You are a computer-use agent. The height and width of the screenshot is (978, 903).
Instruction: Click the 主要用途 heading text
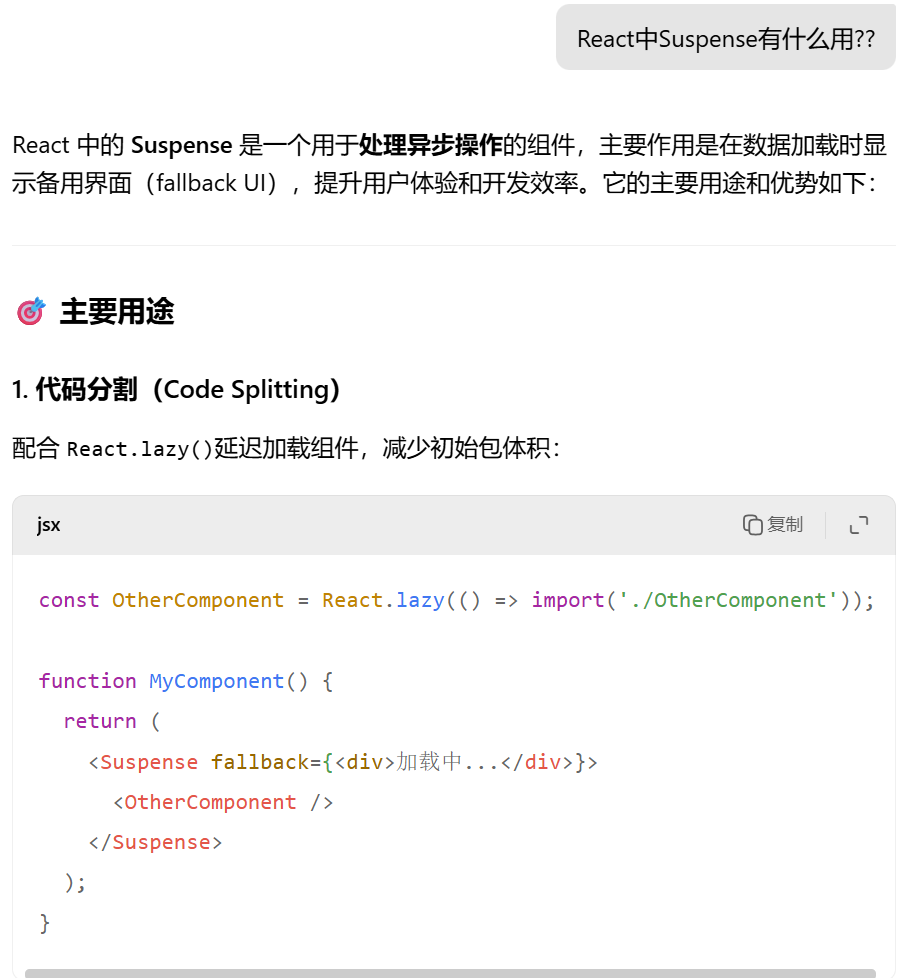(117, 312)
